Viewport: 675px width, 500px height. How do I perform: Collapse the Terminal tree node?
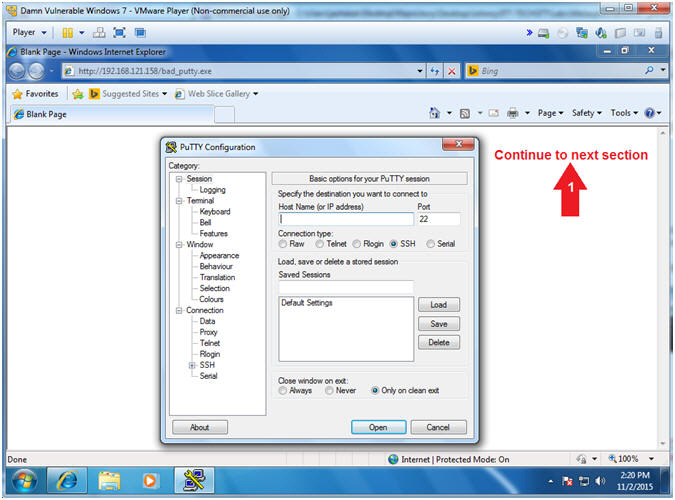179,201
